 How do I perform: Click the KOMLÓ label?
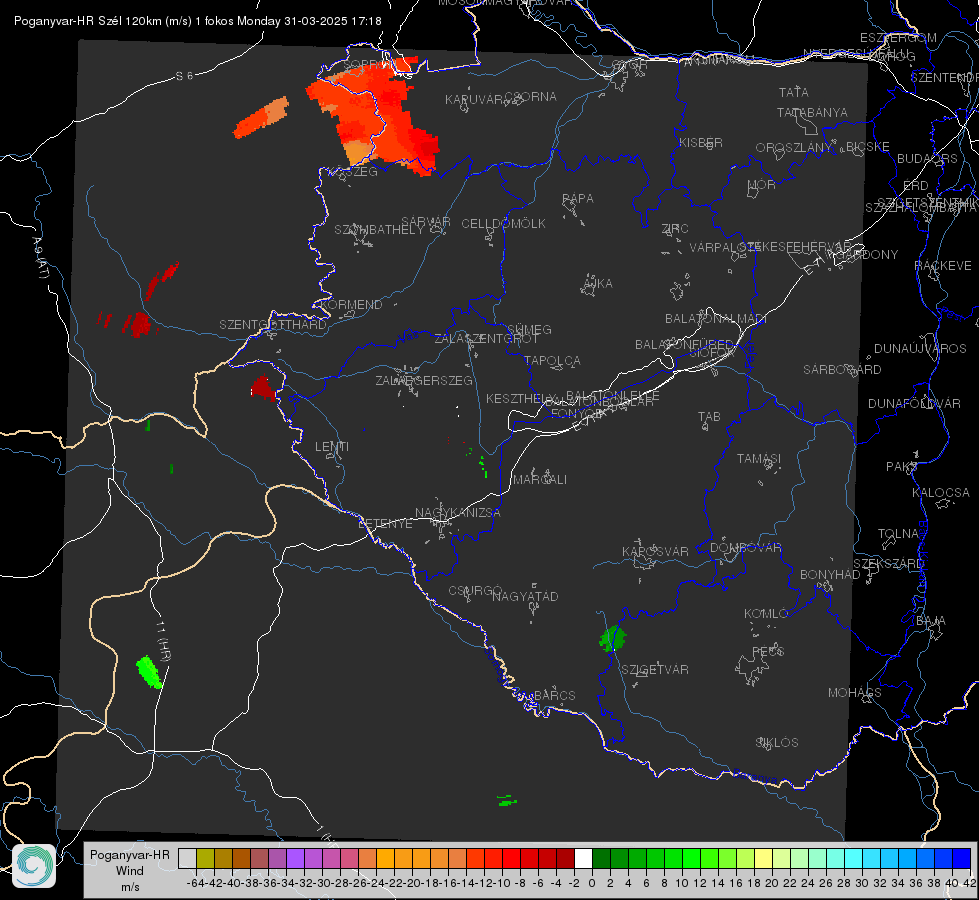point(766,614)
